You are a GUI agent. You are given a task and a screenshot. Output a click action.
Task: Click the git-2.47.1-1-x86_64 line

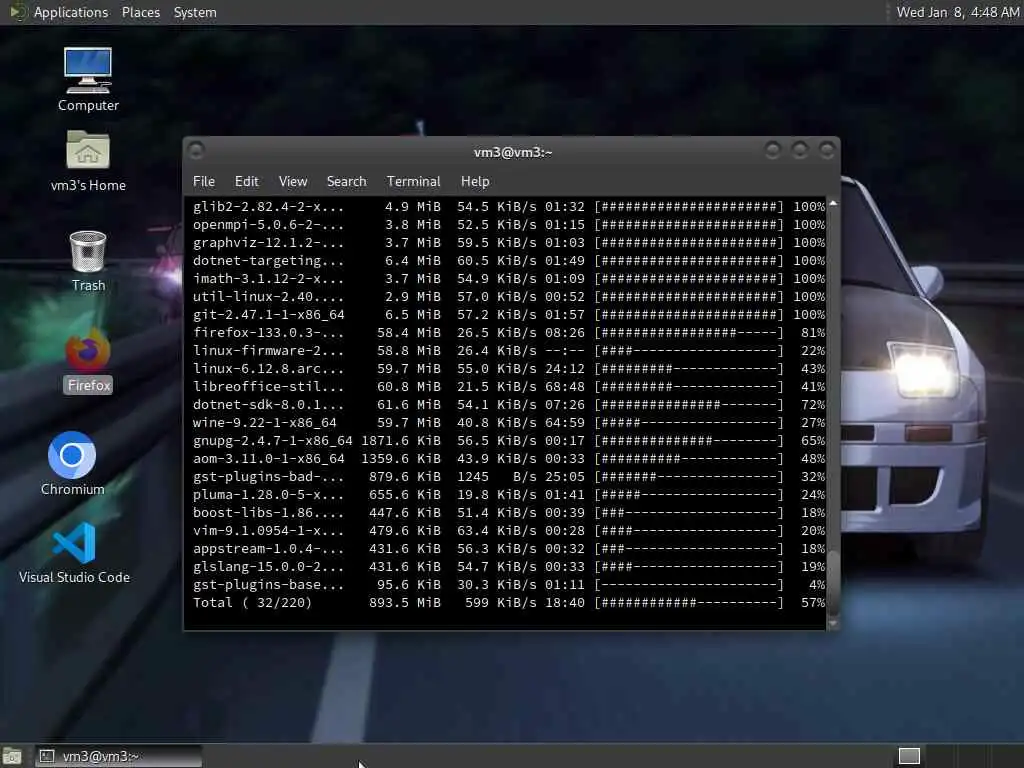[x=509, y=315]
